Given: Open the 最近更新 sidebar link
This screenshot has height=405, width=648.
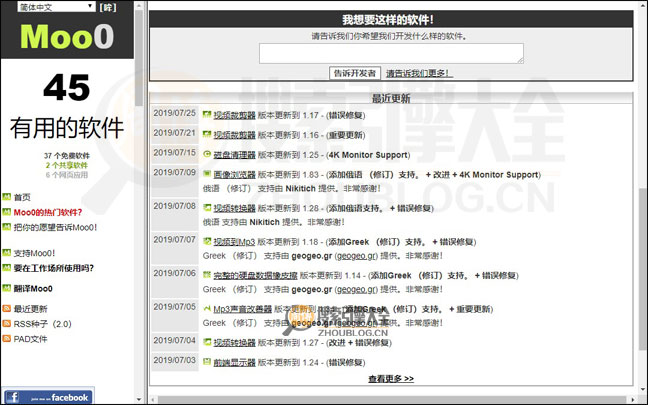Looking at the screenshot, I should 31,309.
